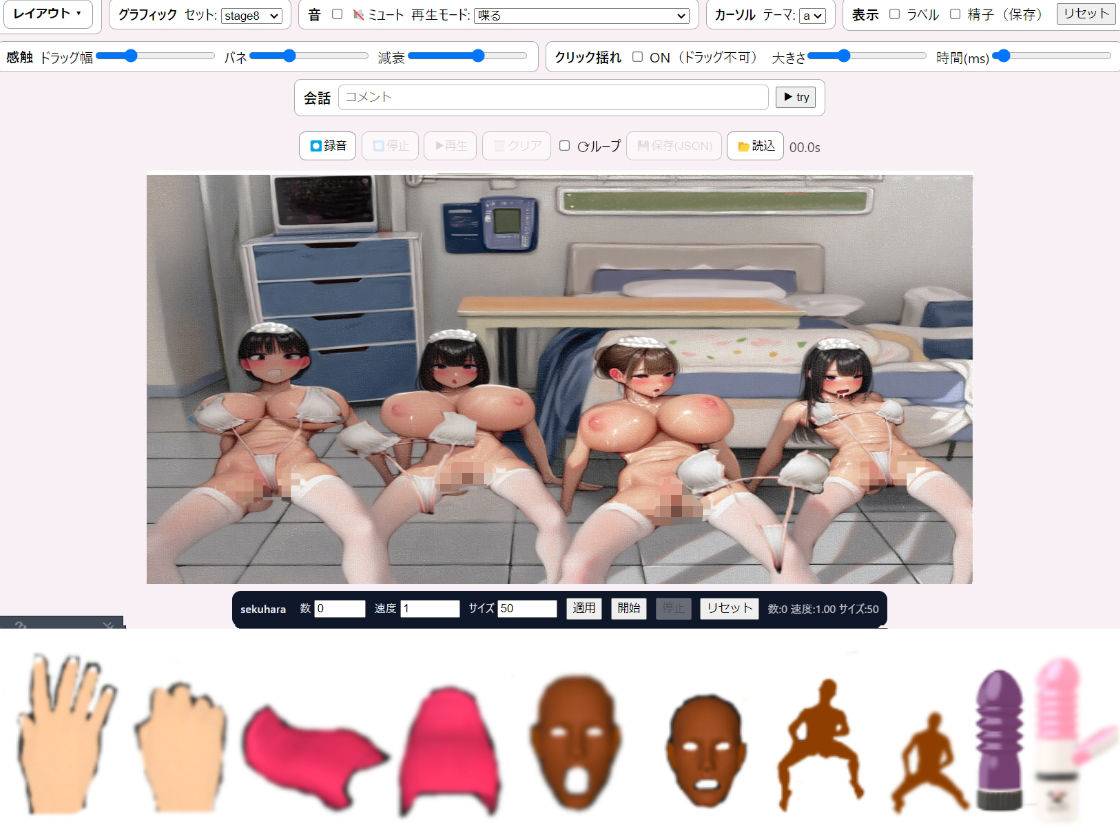Click the 読込 load button
The image size is (1120, 840).
(755, 146)
